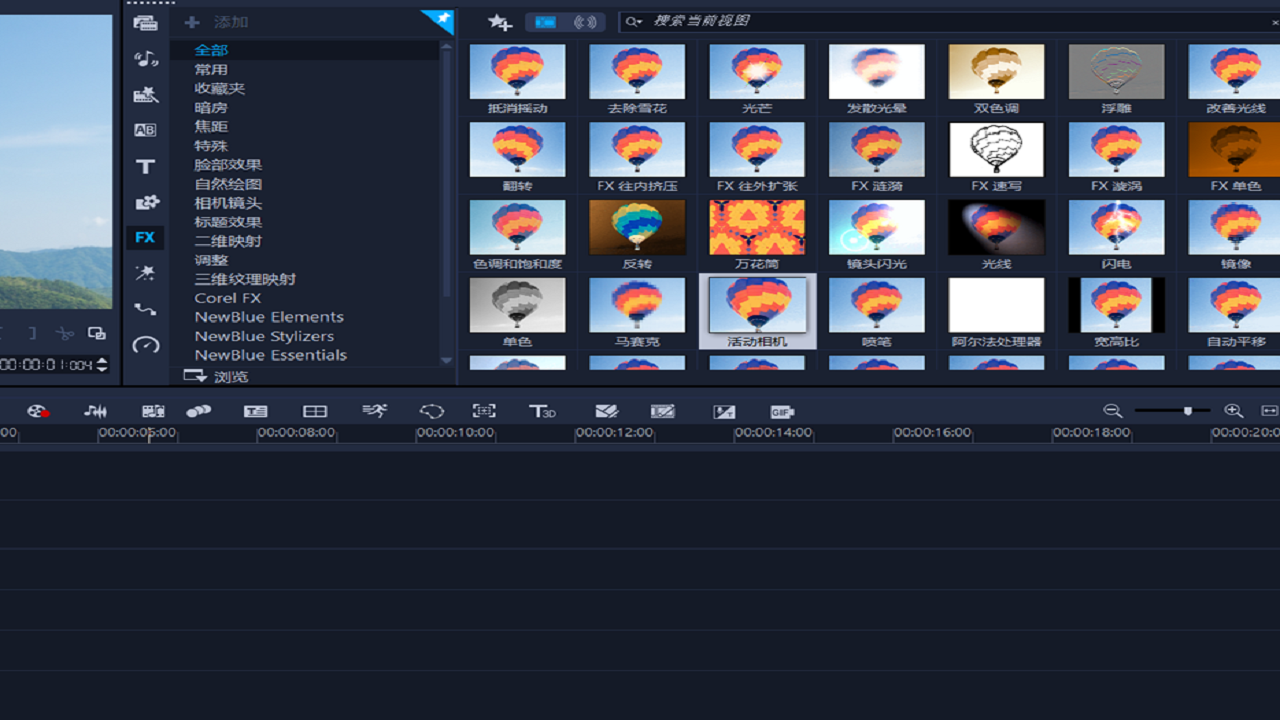Click the GIF creator icon

[782, 412]
